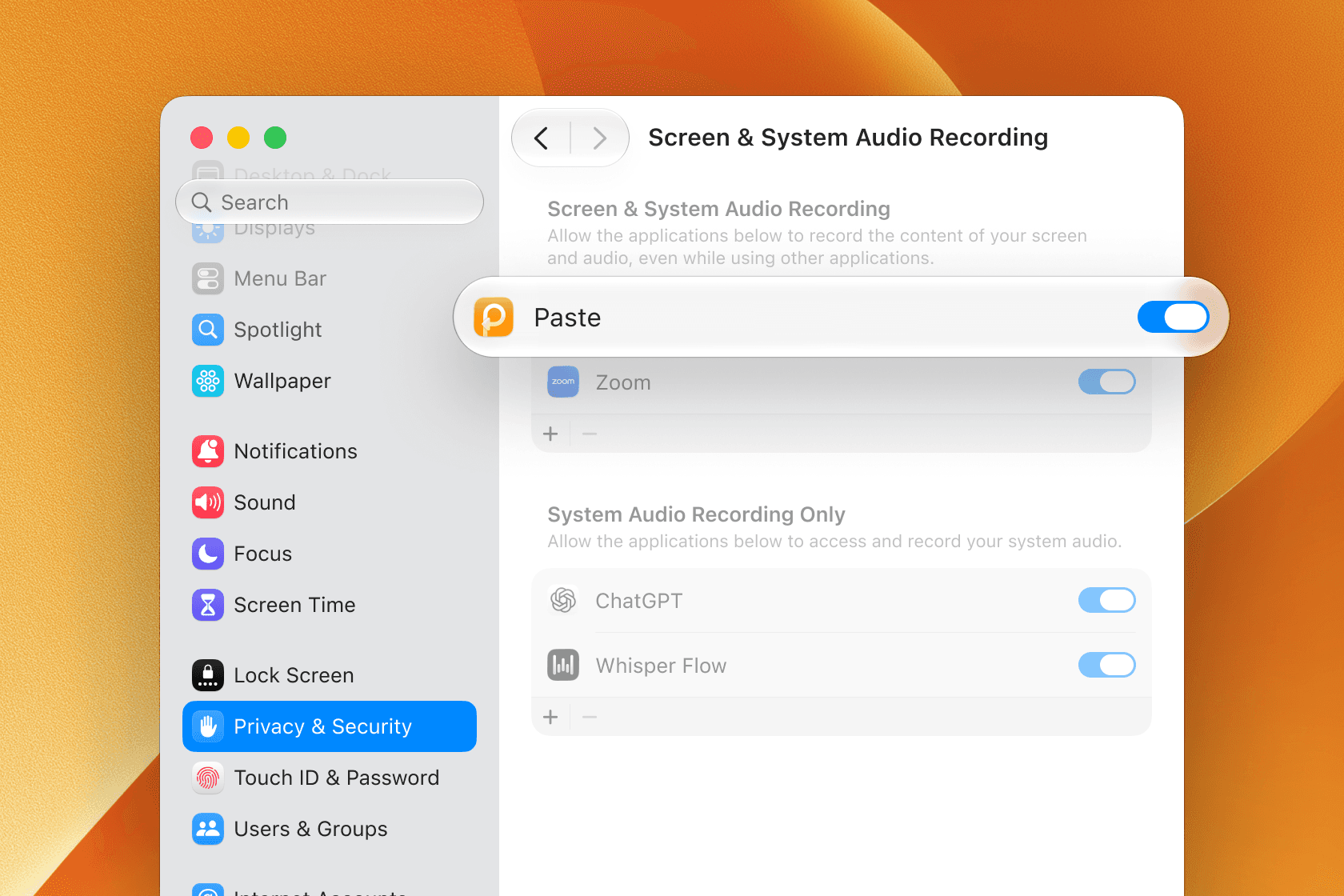Screen dimensions: 1344x896
Task: Disable system audio recording for ChatGPT
Action: click(1107, 600)
